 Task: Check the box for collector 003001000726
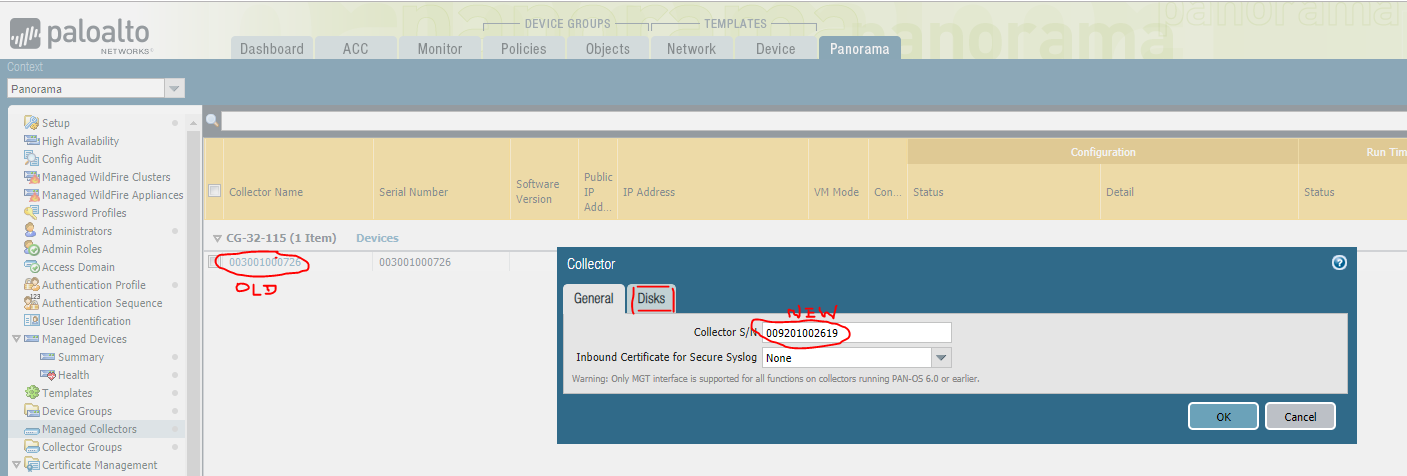coord(214,262)
